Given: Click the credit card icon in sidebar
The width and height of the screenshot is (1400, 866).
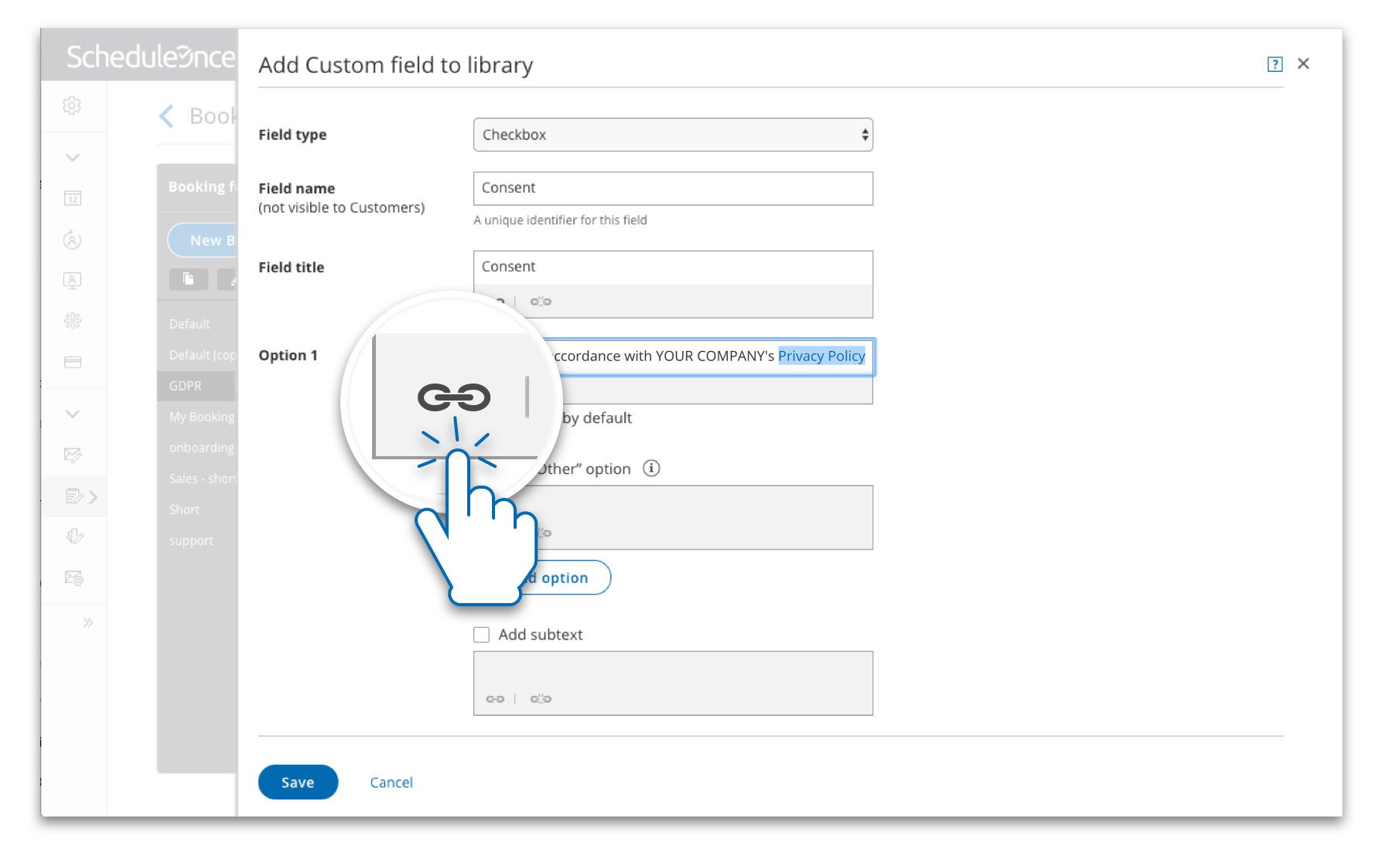Looking at the screenshot, I should 73,362.
